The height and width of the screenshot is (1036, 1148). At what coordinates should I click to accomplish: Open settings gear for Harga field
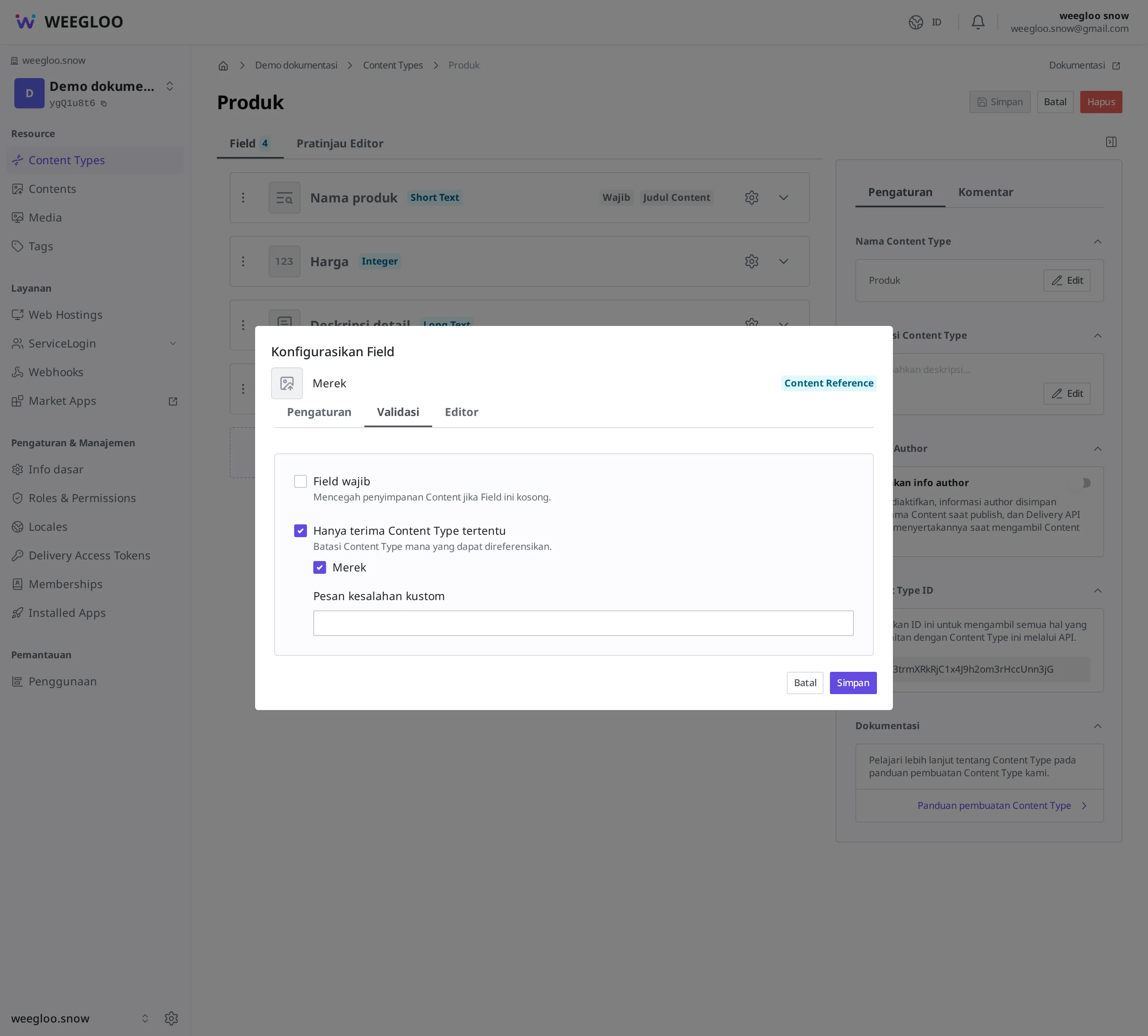(752, 261)
